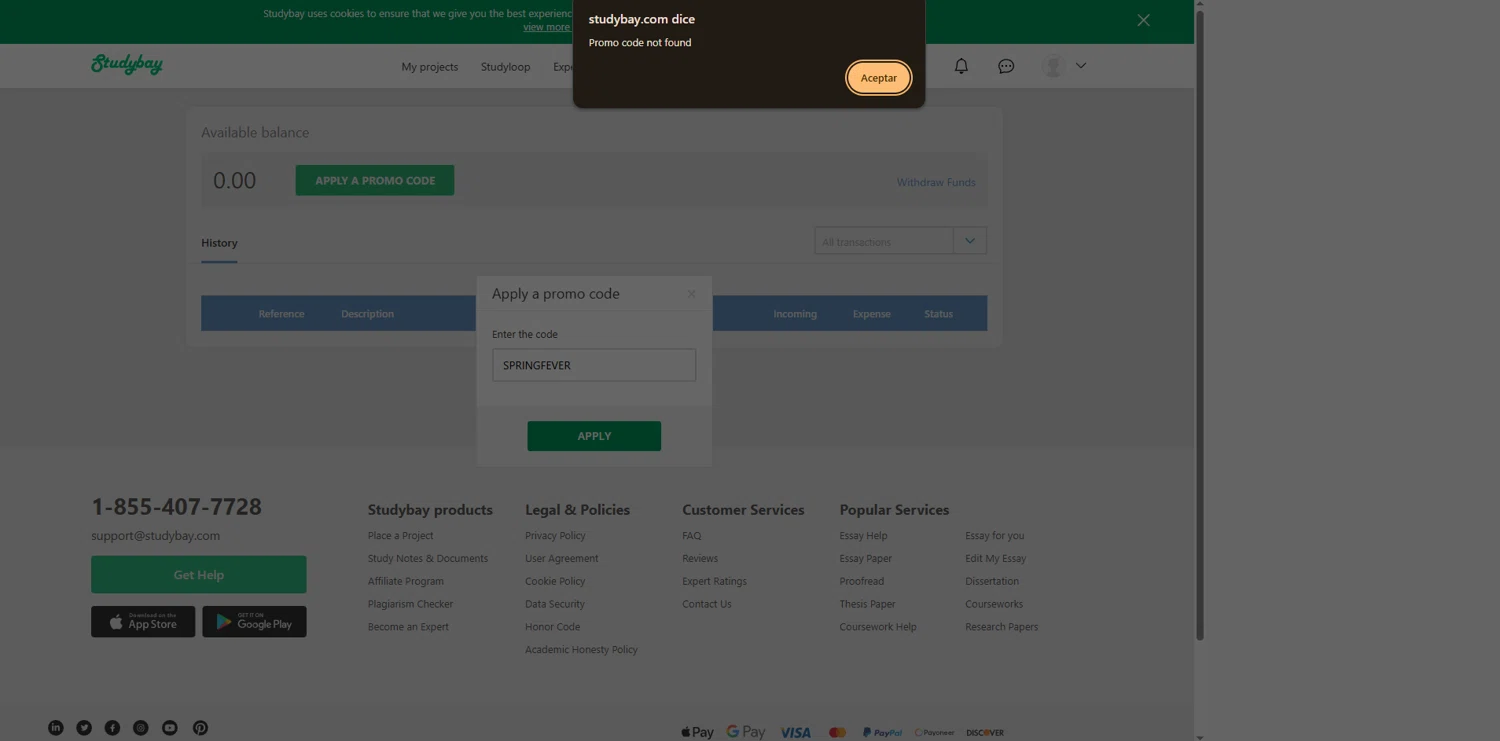Open the Plagiarism Checker link
1500x741 pixels.
(410, 604)
